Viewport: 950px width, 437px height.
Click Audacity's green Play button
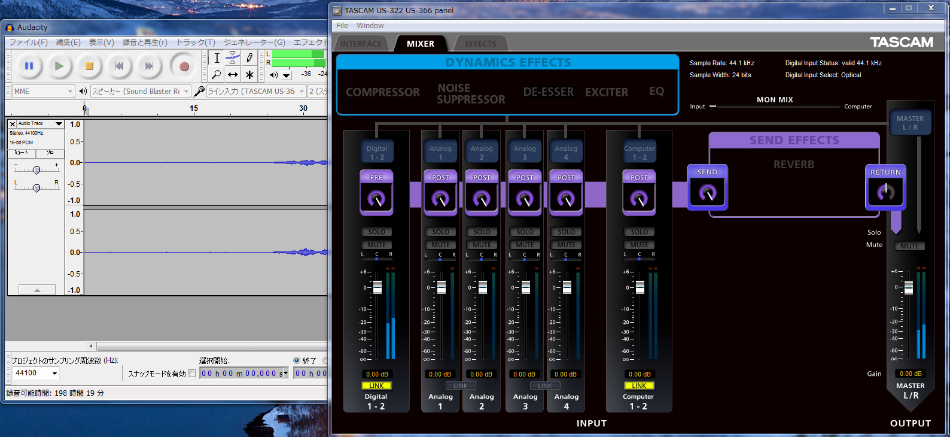(x=59, y=66)
